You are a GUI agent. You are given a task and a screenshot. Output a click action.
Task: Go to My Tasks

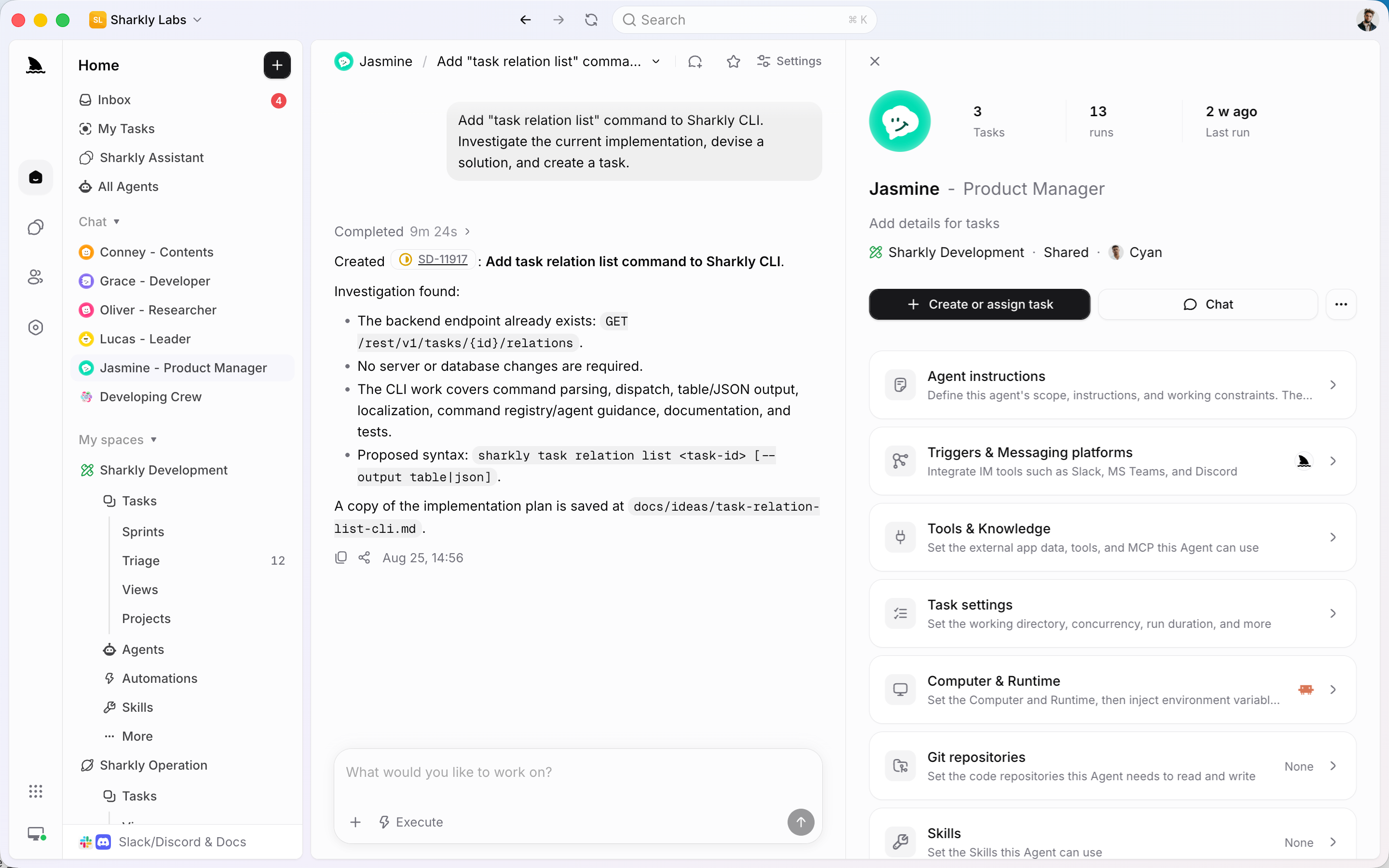click(x=182, y=129)
